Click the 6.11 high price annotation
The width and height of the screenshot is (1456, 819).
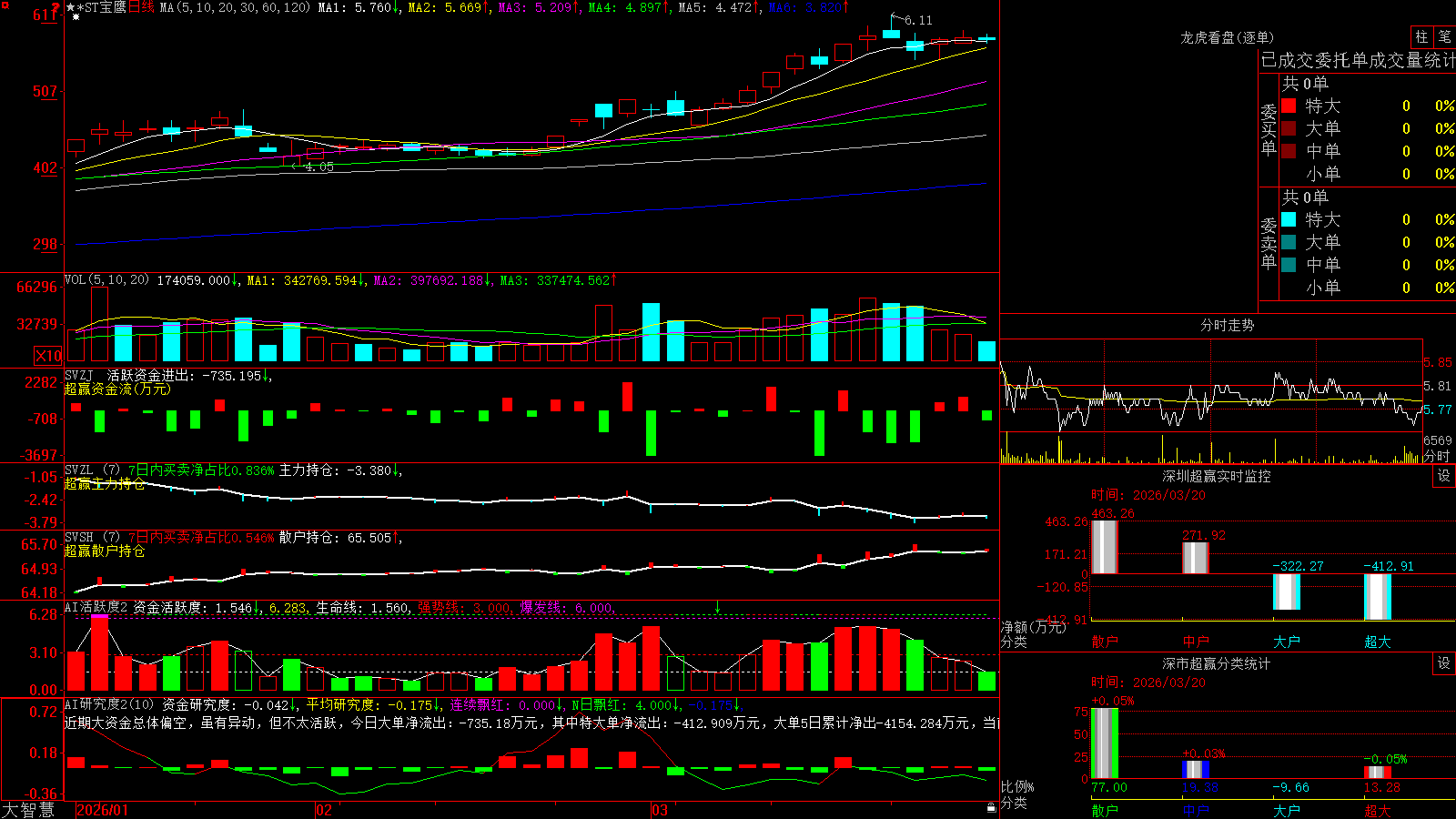pos(918,20)
